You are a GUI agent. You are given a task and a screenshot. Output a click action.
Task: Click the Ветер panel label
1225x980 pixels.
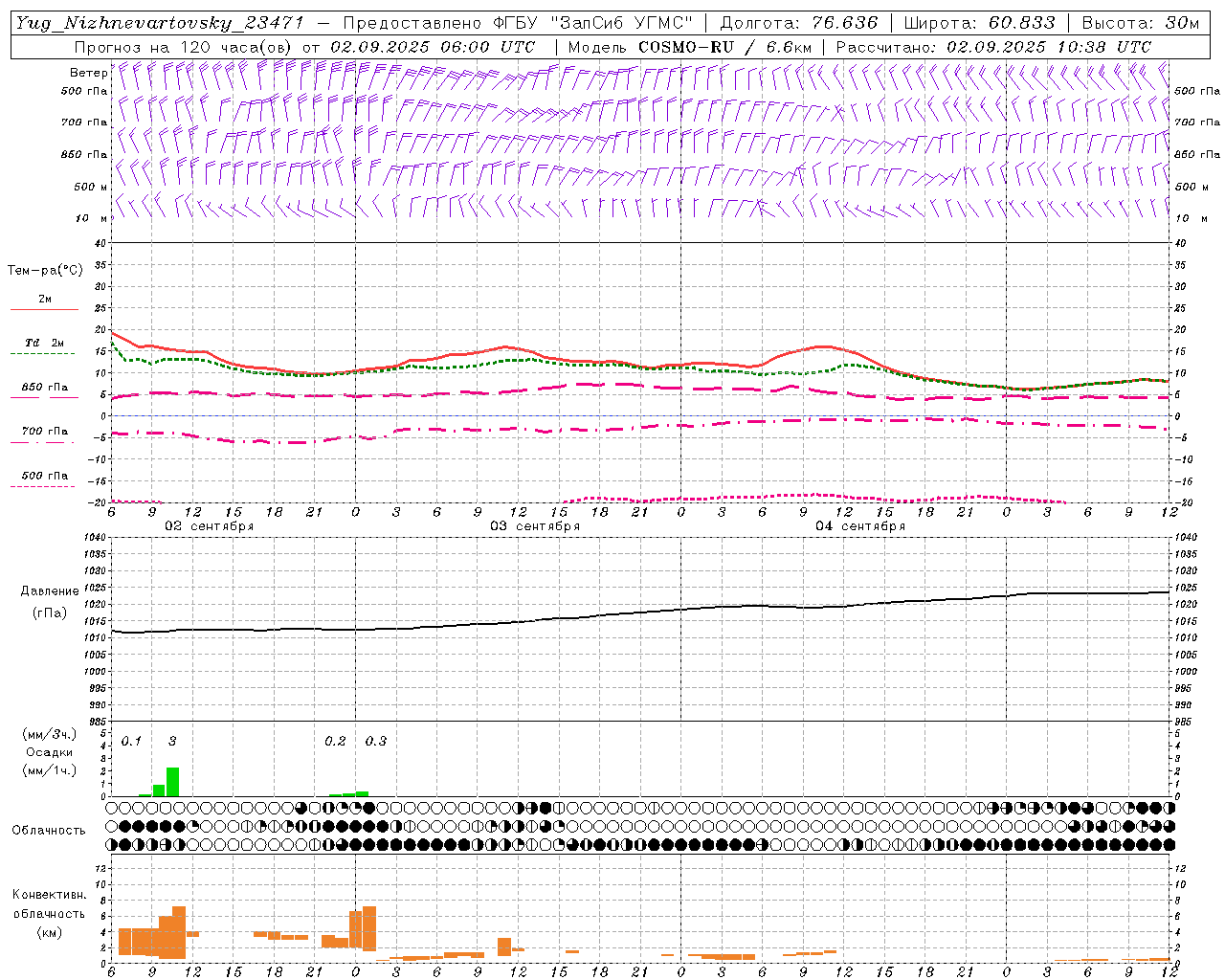[89, 73]
